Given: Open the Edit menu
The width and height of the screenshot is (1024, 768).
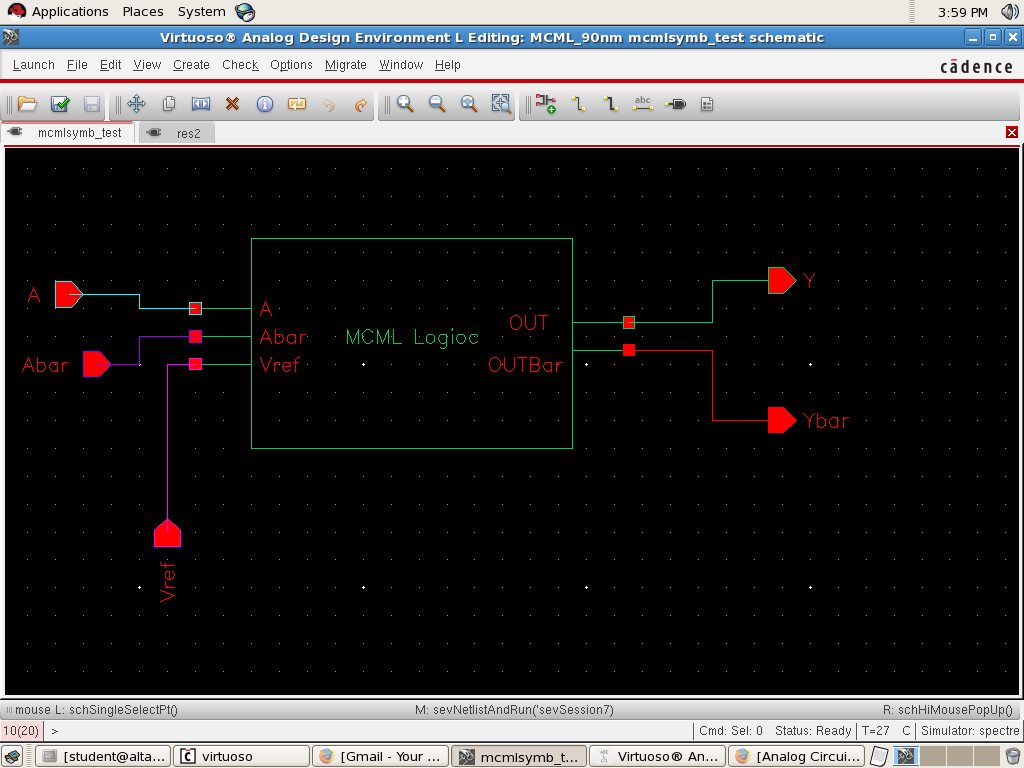Looking at the screenshot, I should tap(110, 65).
